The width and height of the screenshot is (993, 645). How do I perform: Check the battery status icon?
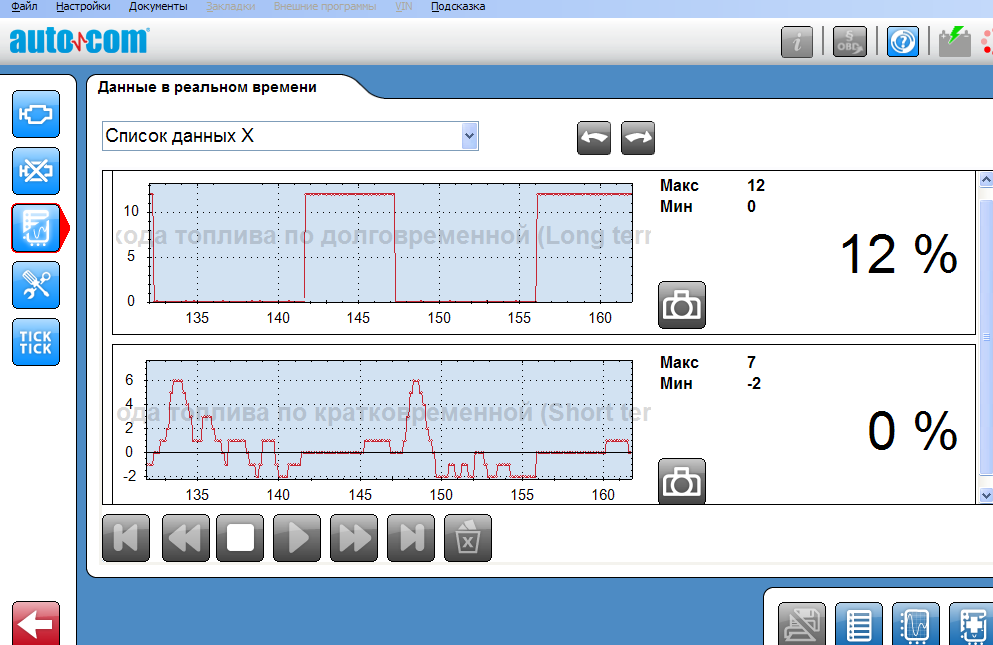[x=954, y=42]
